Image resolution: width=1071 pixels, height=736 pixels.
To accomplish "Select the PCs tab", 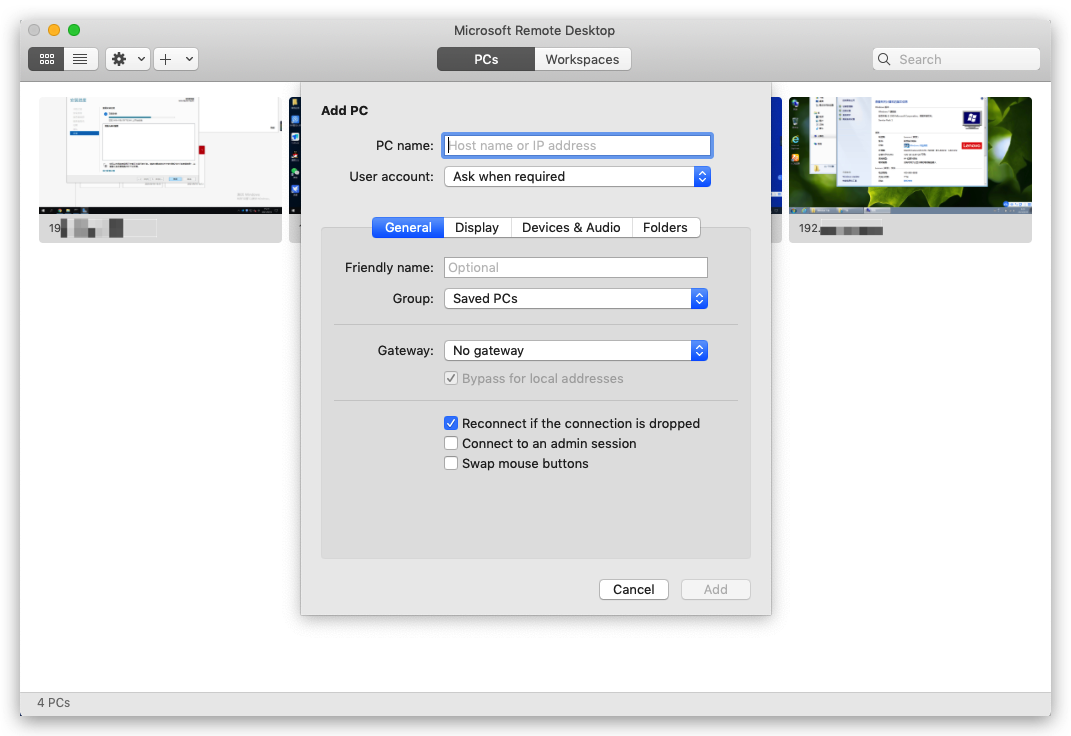I will tap(486, 59).
